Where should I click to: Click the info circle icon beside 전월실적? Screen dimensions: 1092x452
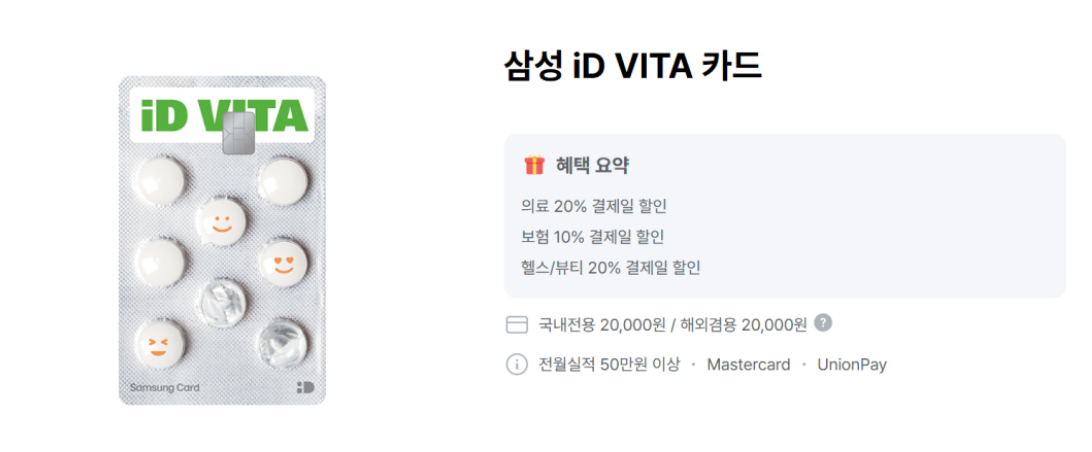coord(516,364)
